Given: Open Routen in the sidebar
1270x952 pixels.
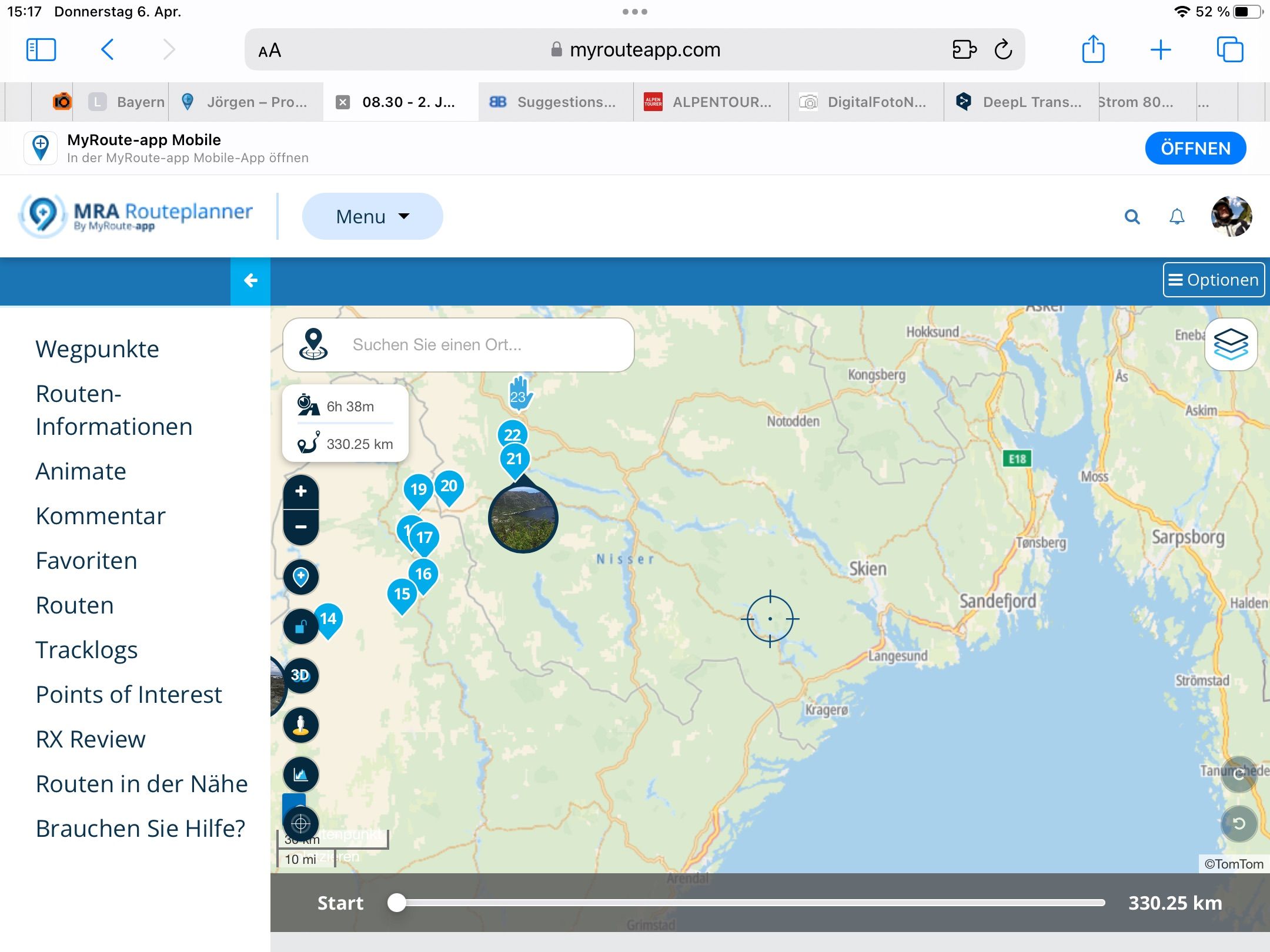Looking at the screenshot, I should pyautogui.click(x=75, y=605).
